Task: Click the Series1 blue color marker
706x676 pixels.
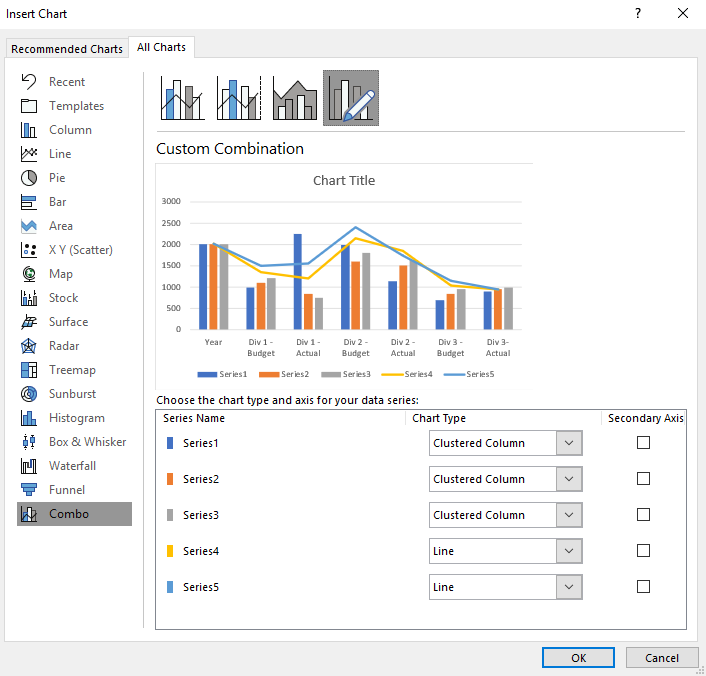Action: click(x=170, y=443)
